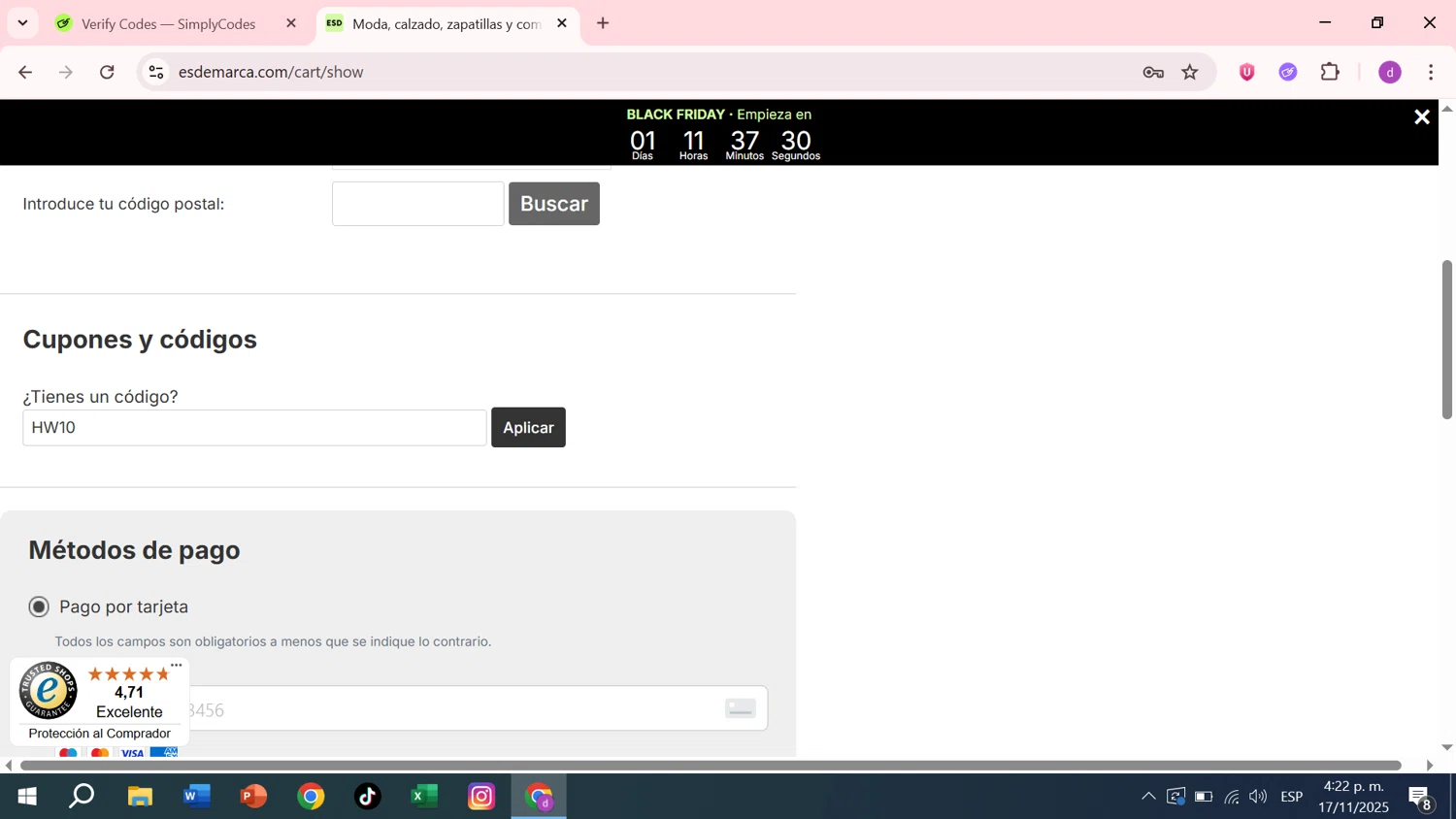Open the tab search dropdown
This screenshot has height=819, width=1456.
(x=22, y=23)
